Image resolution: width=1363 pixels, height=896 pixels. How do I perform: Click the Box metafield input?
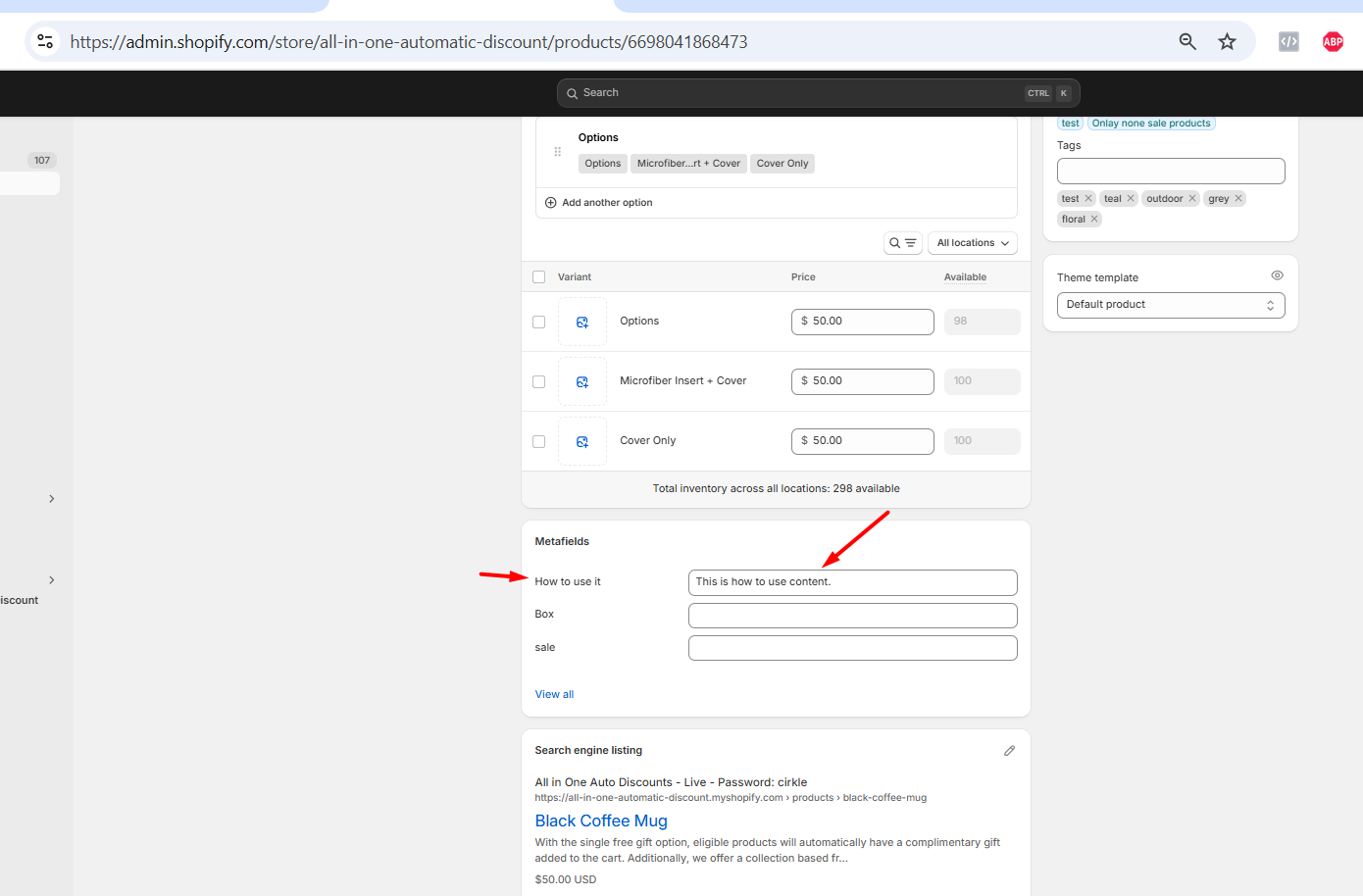click(853, 616)
